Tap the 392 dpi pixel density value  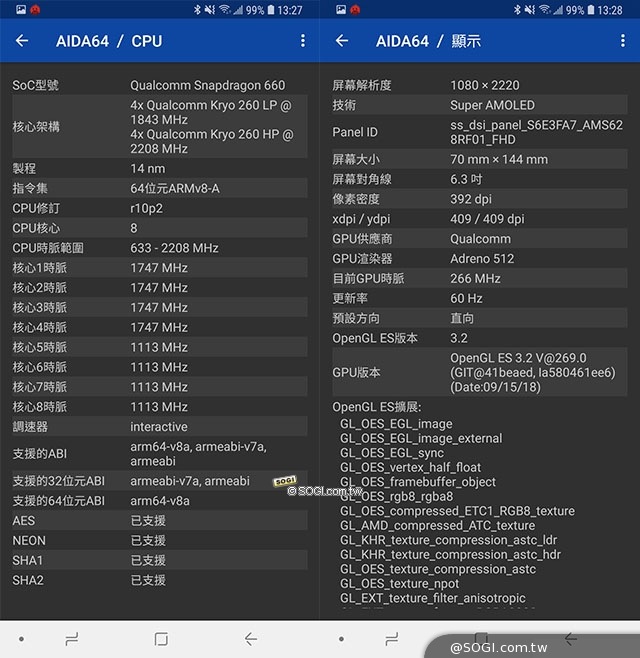click(471, 199)
